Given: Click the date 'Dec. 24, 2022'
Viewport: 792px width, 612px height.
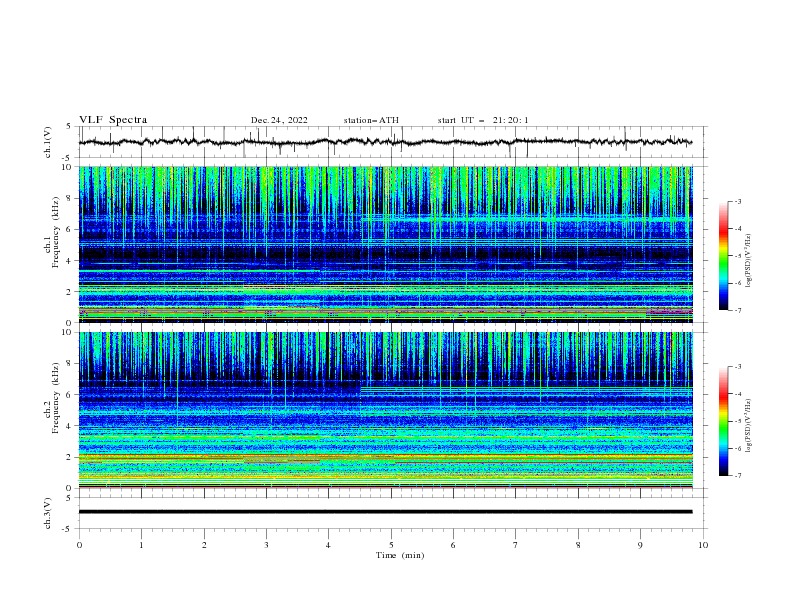Looking at the screenshot, I should click(x=279, y=120).
